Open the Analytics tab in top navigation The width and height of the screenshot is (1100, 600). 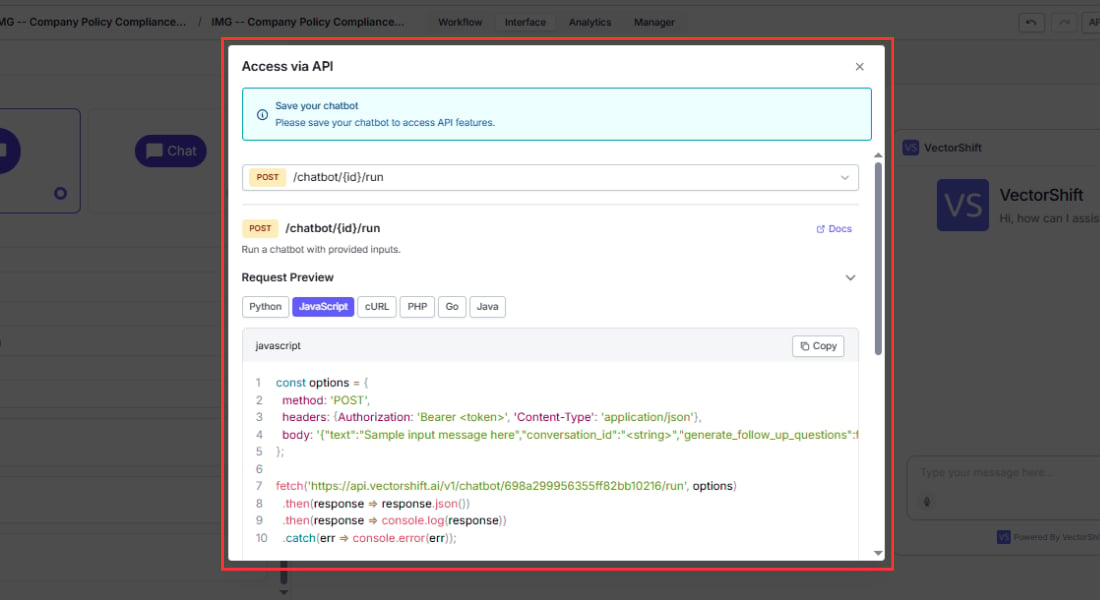coord(590,22)
